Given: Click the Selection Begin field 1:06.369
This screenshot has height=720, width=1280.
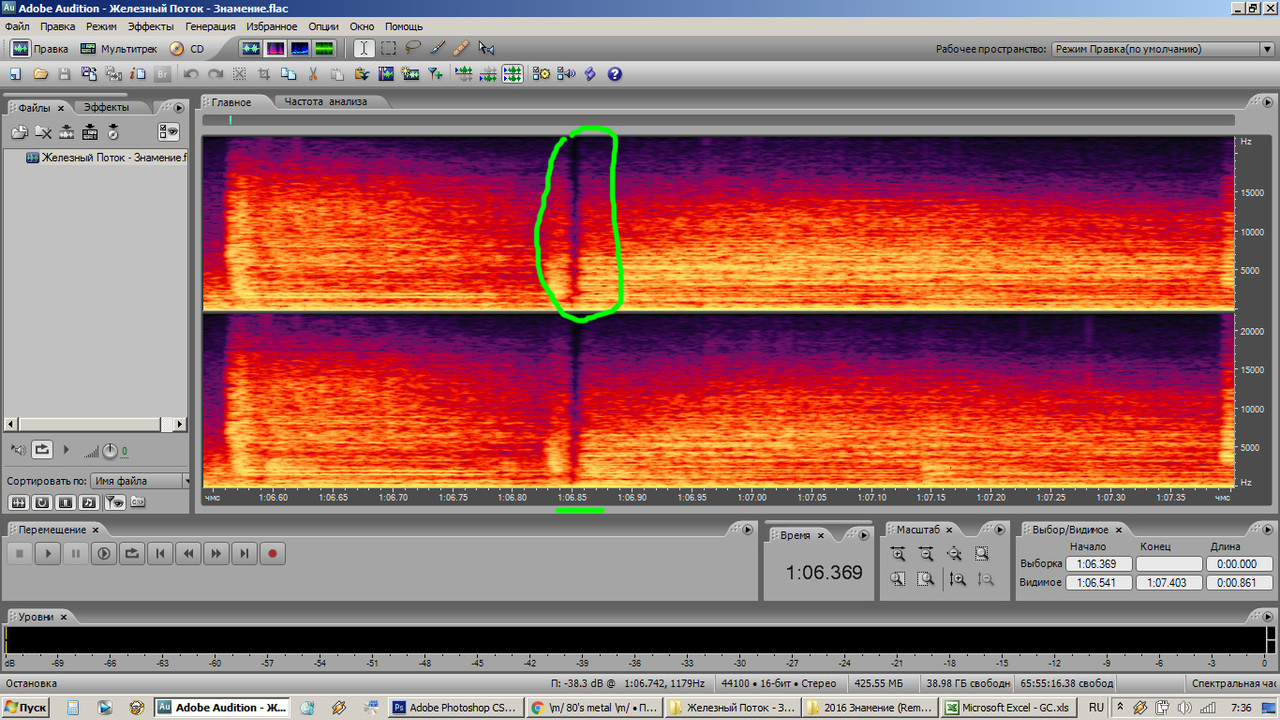Looking at the screenshot, I should tap(1098, 564).
